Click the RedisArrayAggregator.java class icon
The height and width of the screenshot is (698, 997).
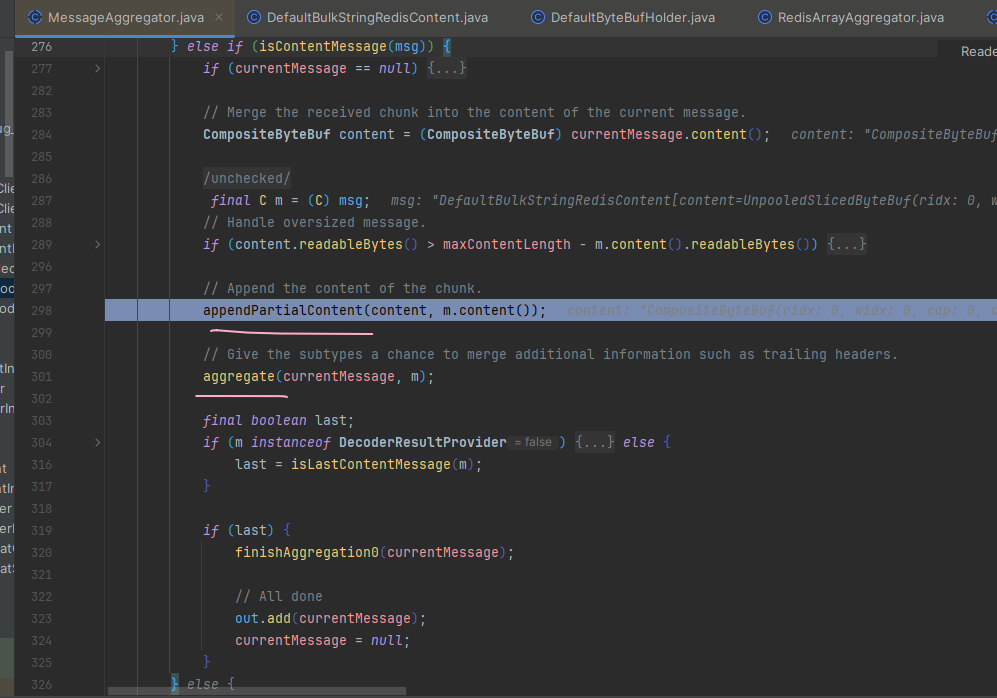(765, 17)
